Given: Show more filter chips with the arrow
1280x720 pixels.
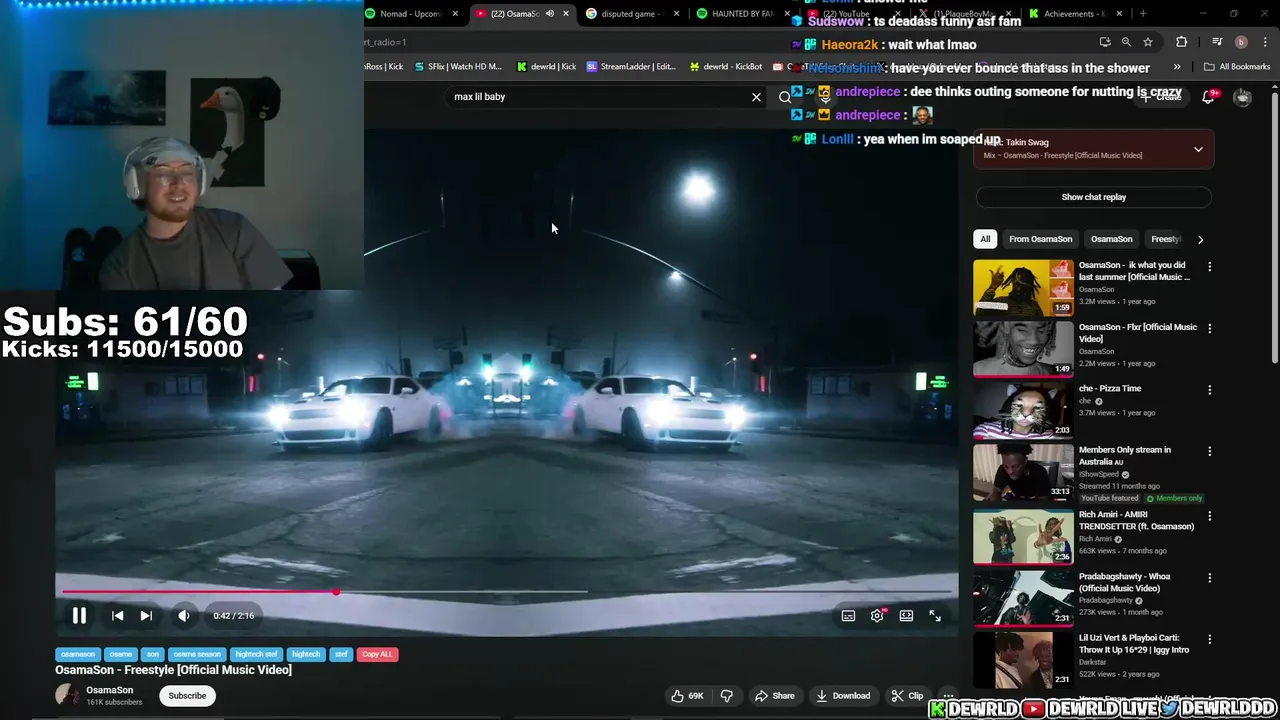Looking at the screenshot, I should (x=1200, y=239).
